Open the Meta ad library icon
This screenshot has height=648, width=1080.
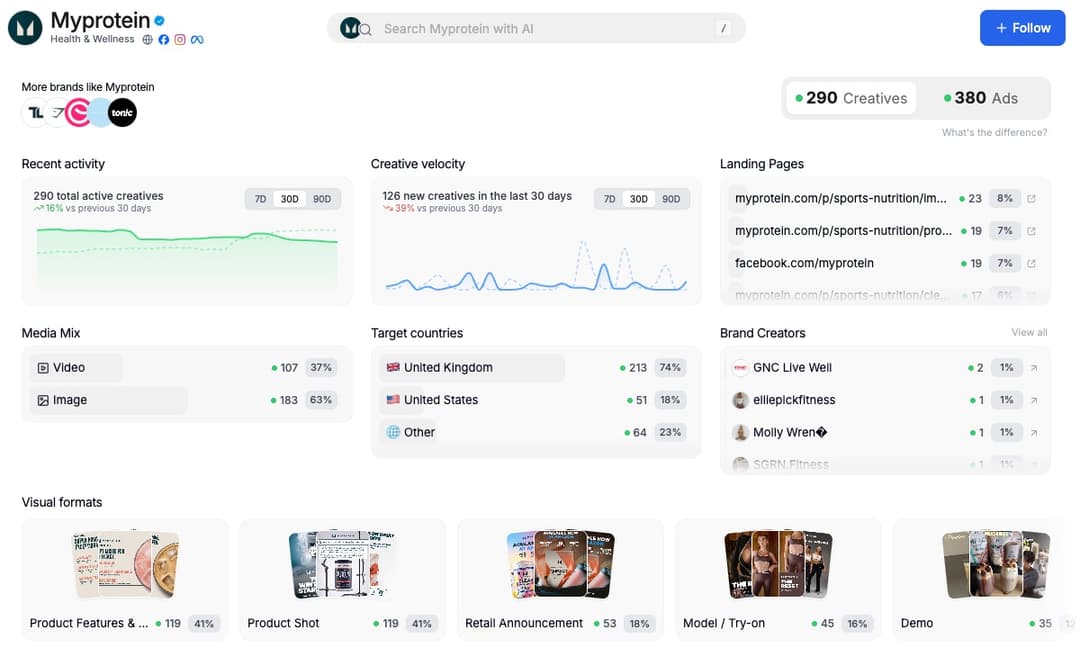point(197,40)
